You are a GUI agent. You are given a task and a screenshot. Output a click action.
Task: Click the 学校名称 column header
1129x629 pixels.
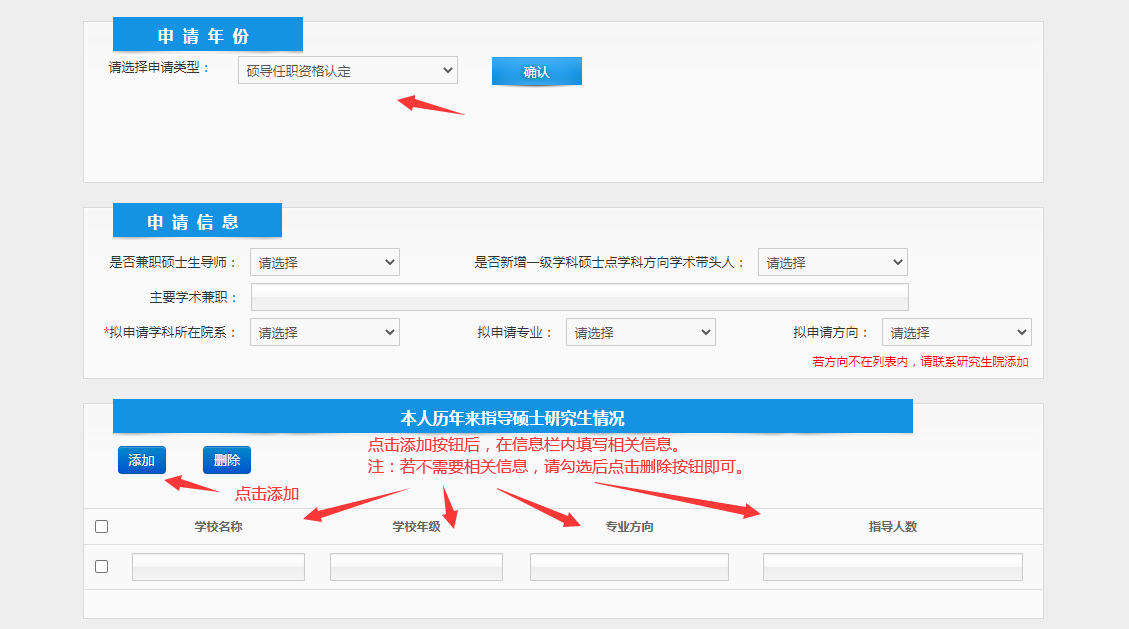coord(218,526)
